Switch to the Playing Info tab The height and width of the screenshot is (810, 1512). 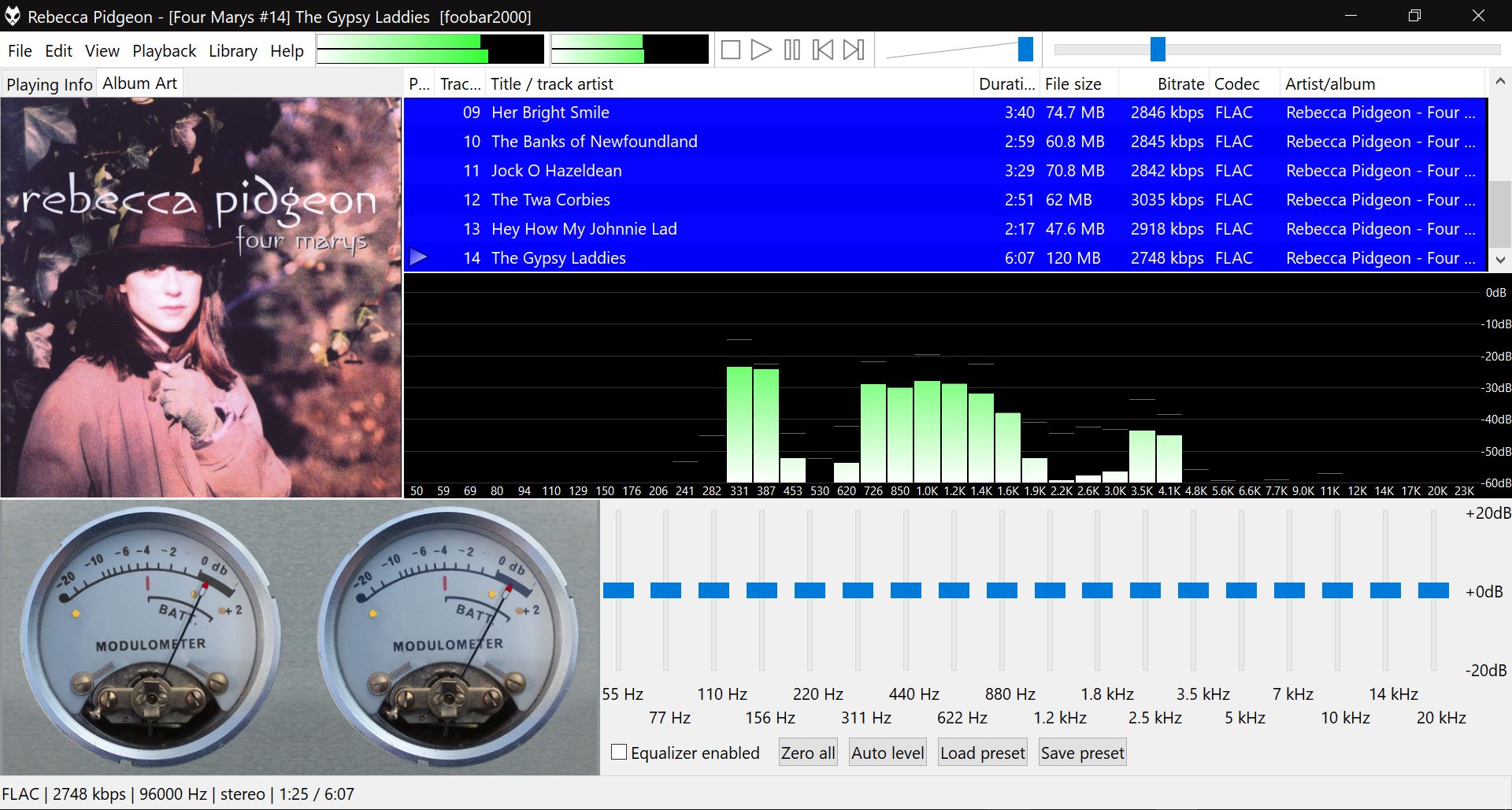49,84
